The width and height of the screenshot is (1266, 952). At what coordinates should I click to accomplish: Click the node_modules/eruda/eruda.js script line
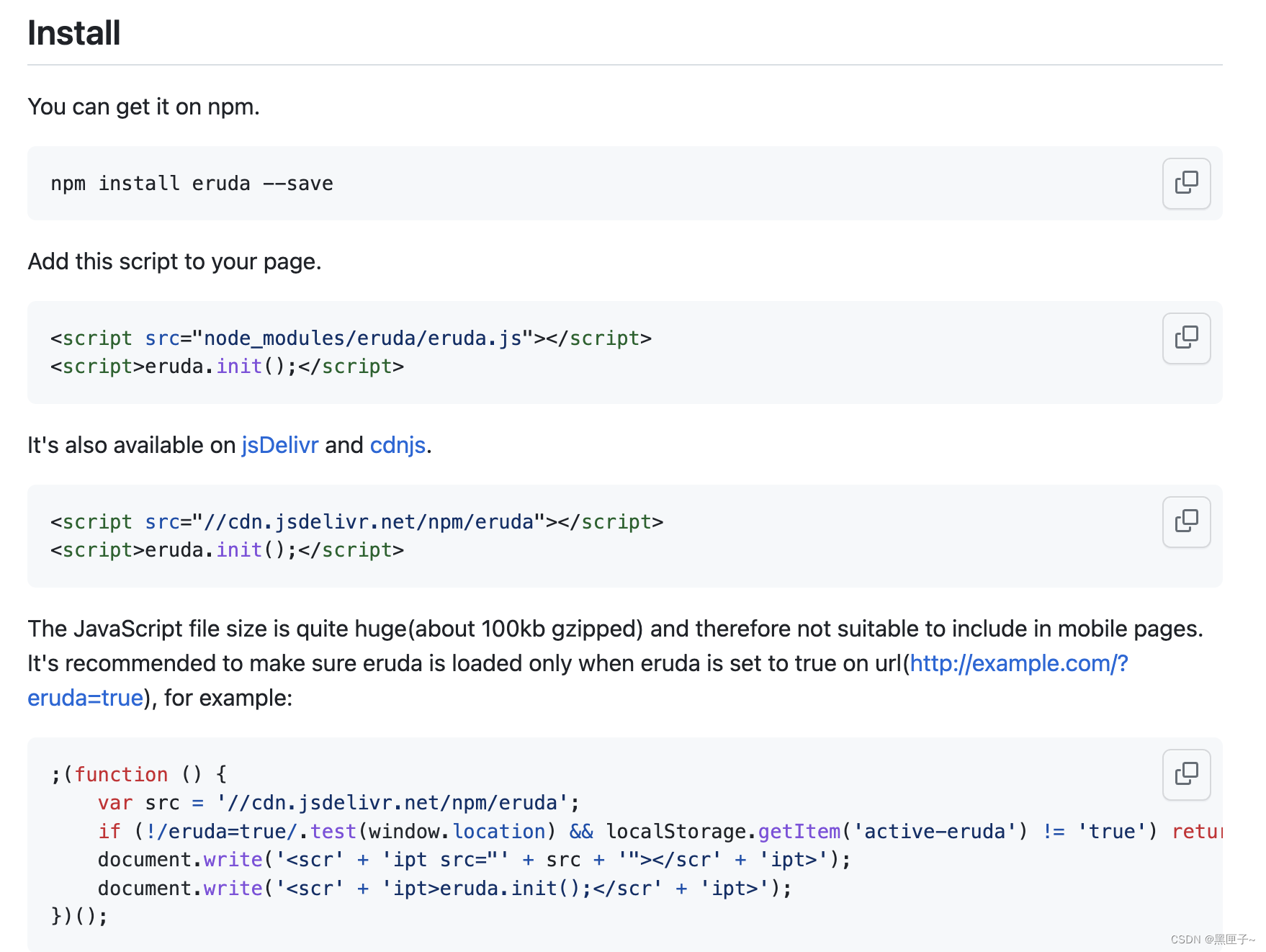tap(351, 338)
